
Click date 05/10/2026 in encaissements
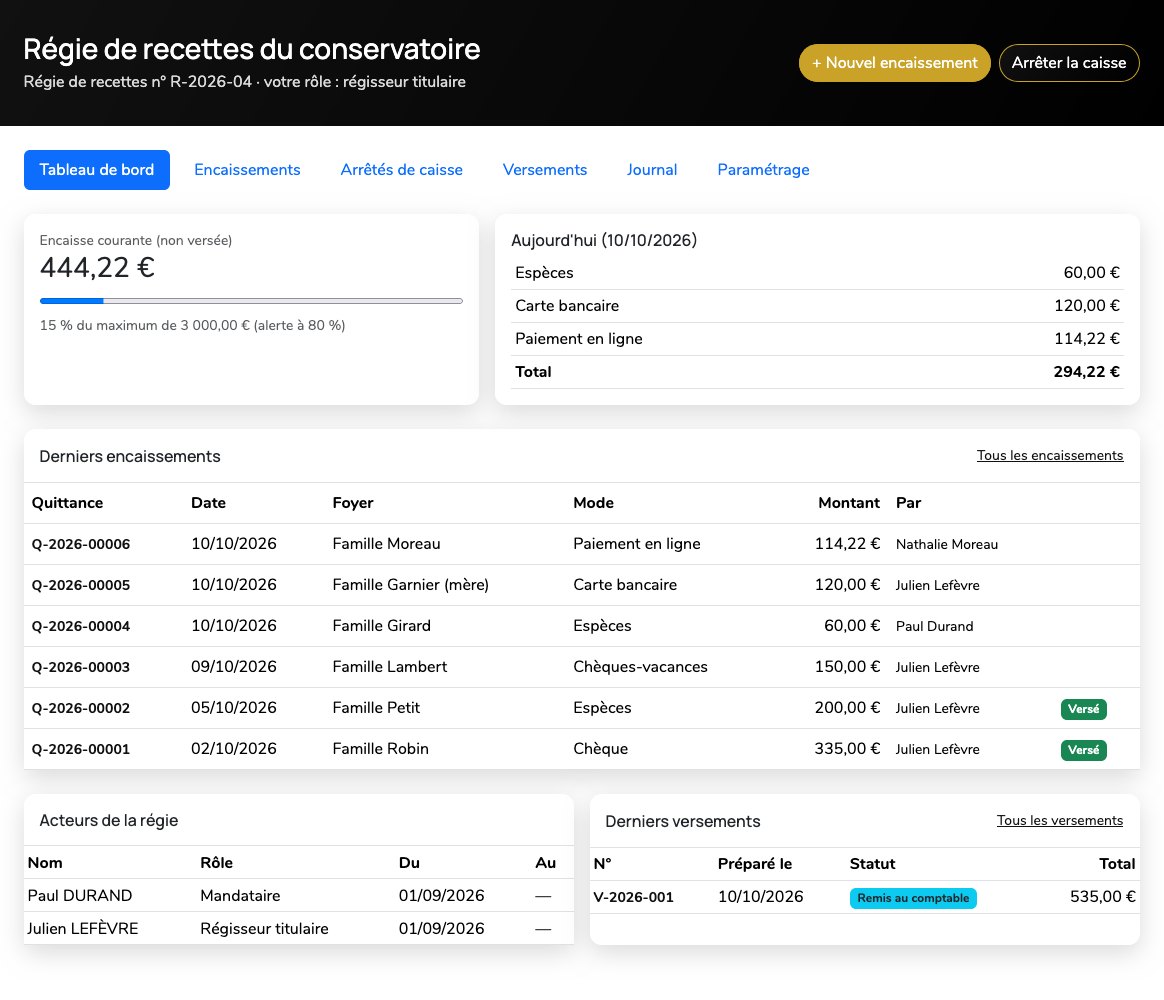234,708
